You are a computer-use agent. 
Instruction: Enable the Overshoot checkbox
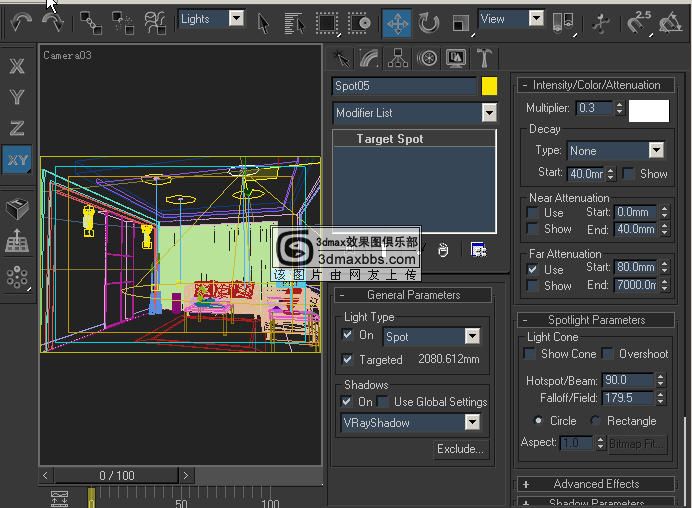pyautogui.click(x=608, y=354)
